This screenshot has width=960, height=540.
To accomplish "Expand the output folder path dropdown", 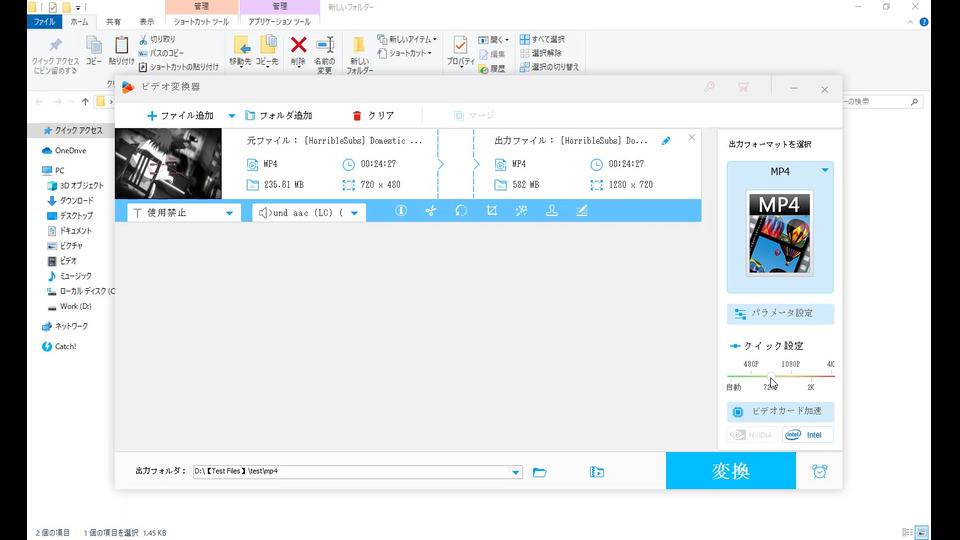I will point(516,472).
